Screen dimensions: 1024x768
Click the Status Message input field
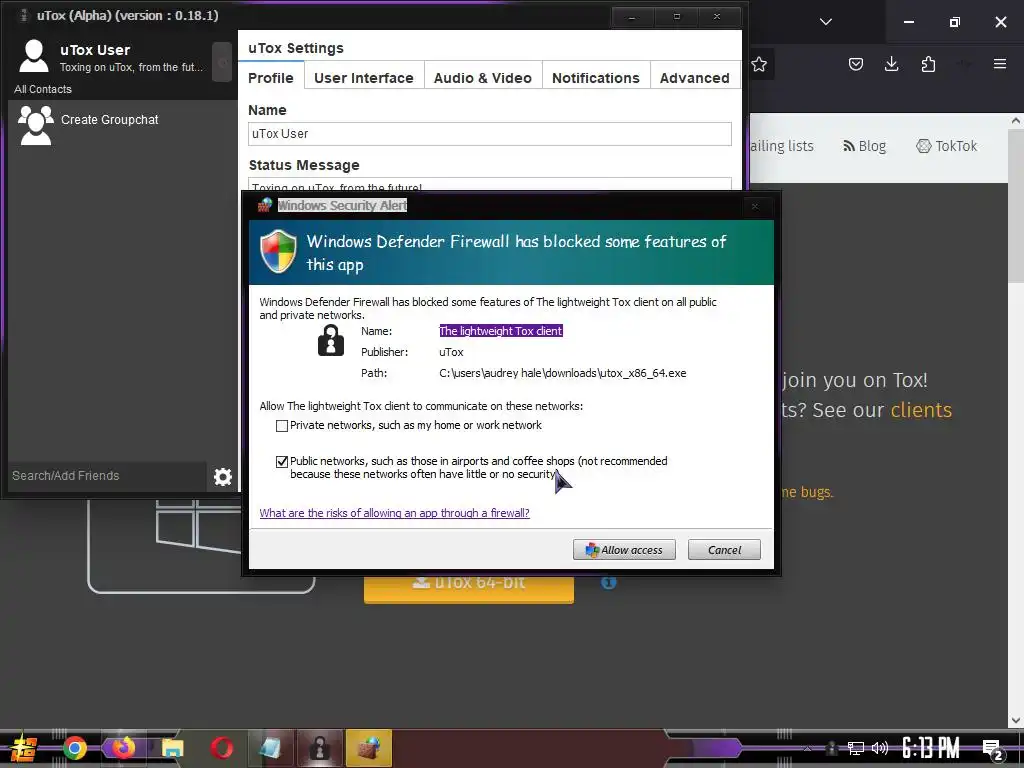(x=490, y=185)
